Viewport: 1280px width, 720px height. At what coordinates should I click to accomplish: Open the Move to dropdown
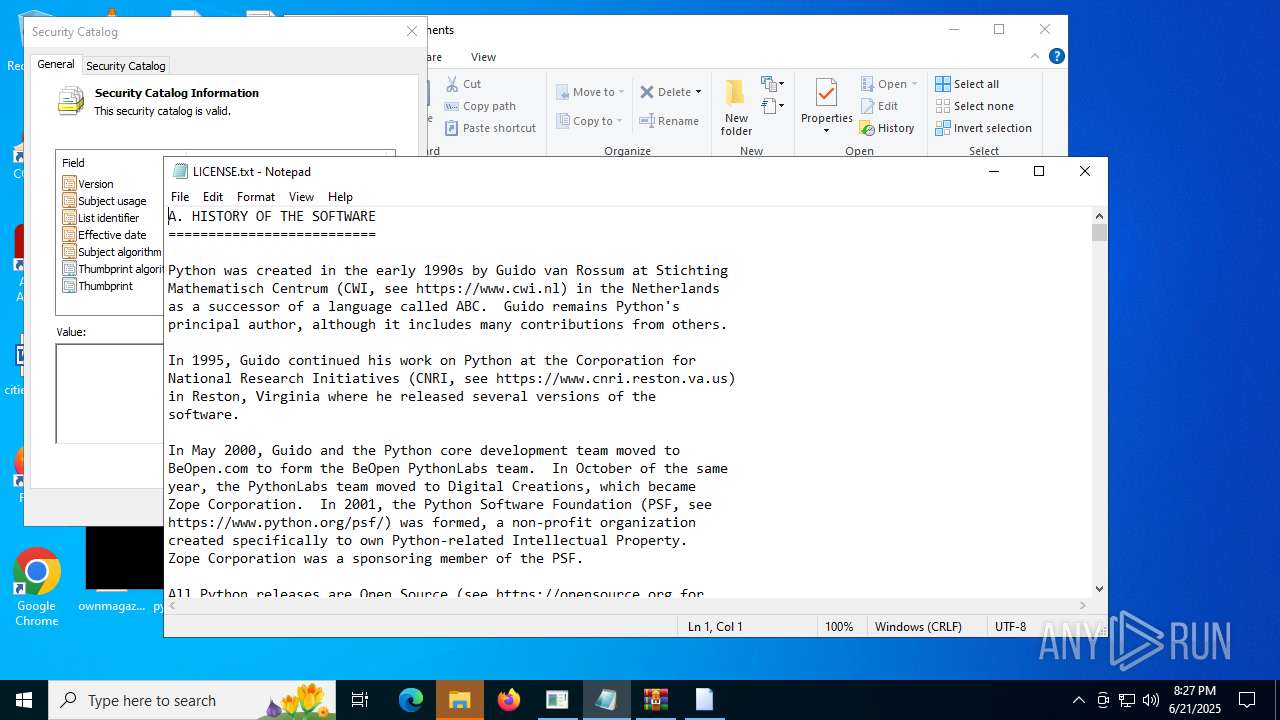(590, 92)
